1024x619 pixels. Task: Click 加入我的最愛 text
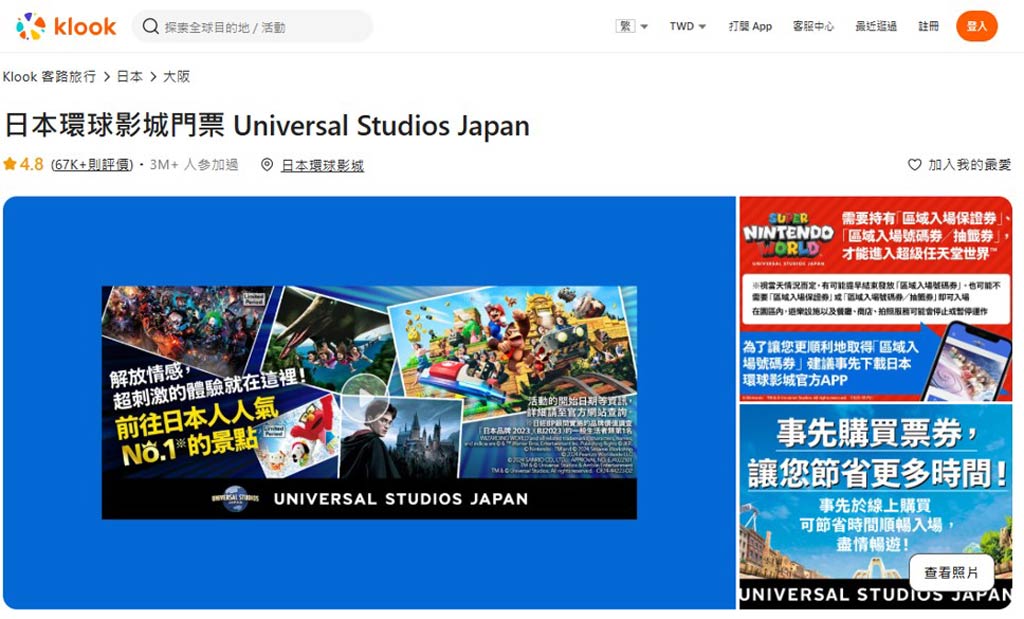click(969, 165)
